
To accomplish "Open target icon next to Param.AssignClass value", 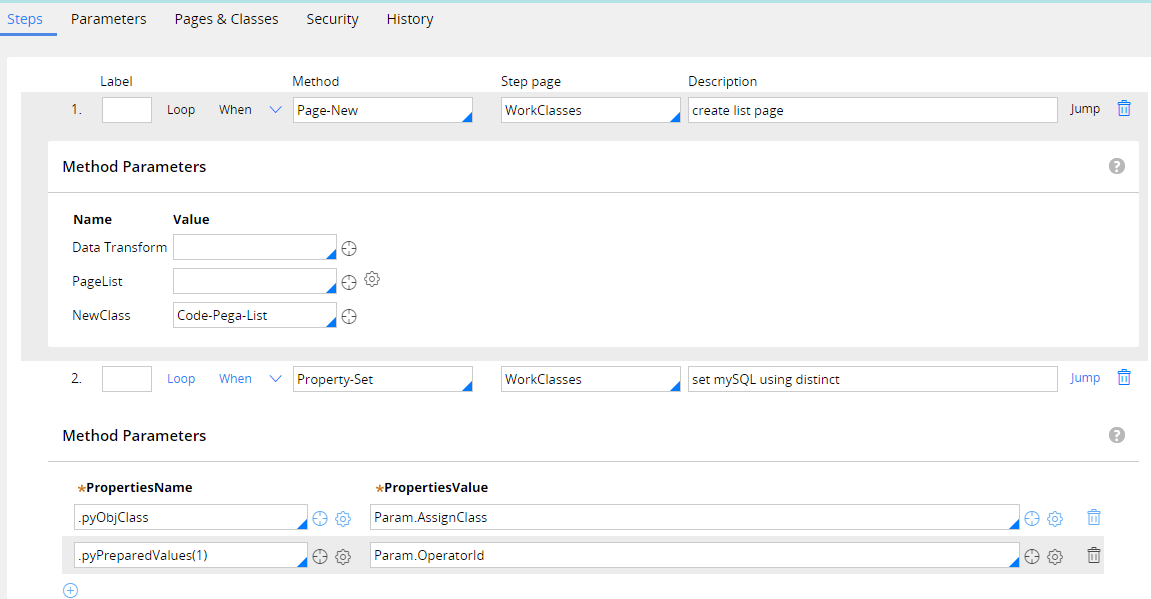I will click(x=1031, y=518).
